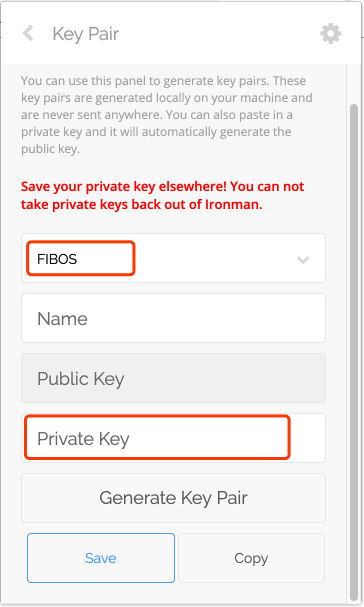
Task: Grab the vertical scrollbar thumb
Action: click(354, 352)
